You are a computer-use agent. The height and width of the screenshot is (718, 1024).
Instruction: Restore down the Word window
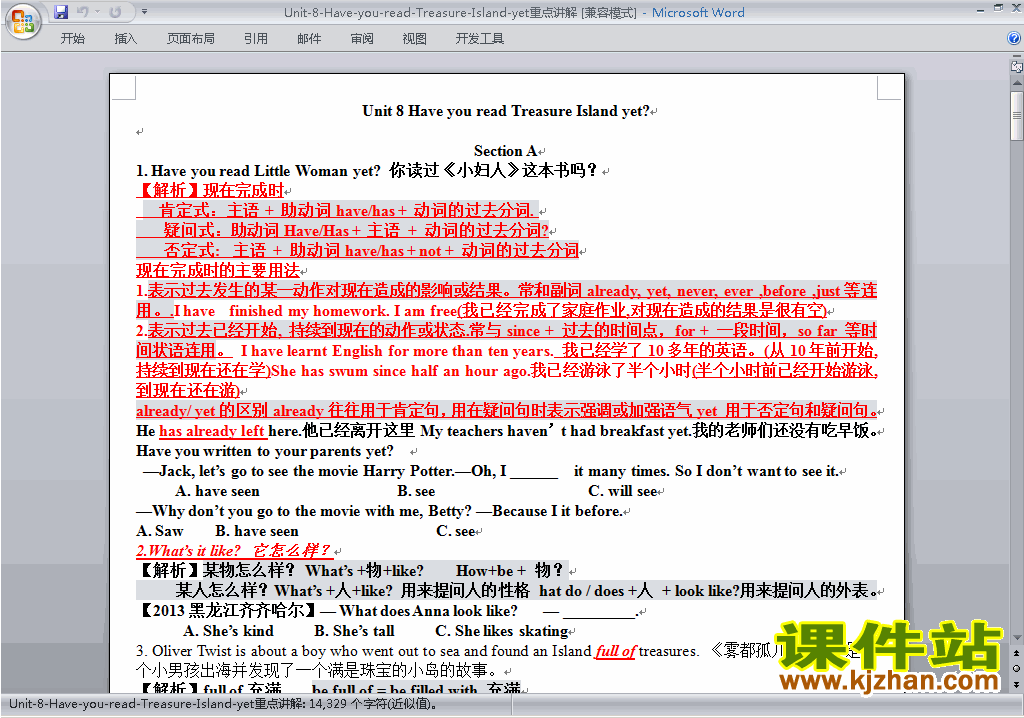(999, 8)
